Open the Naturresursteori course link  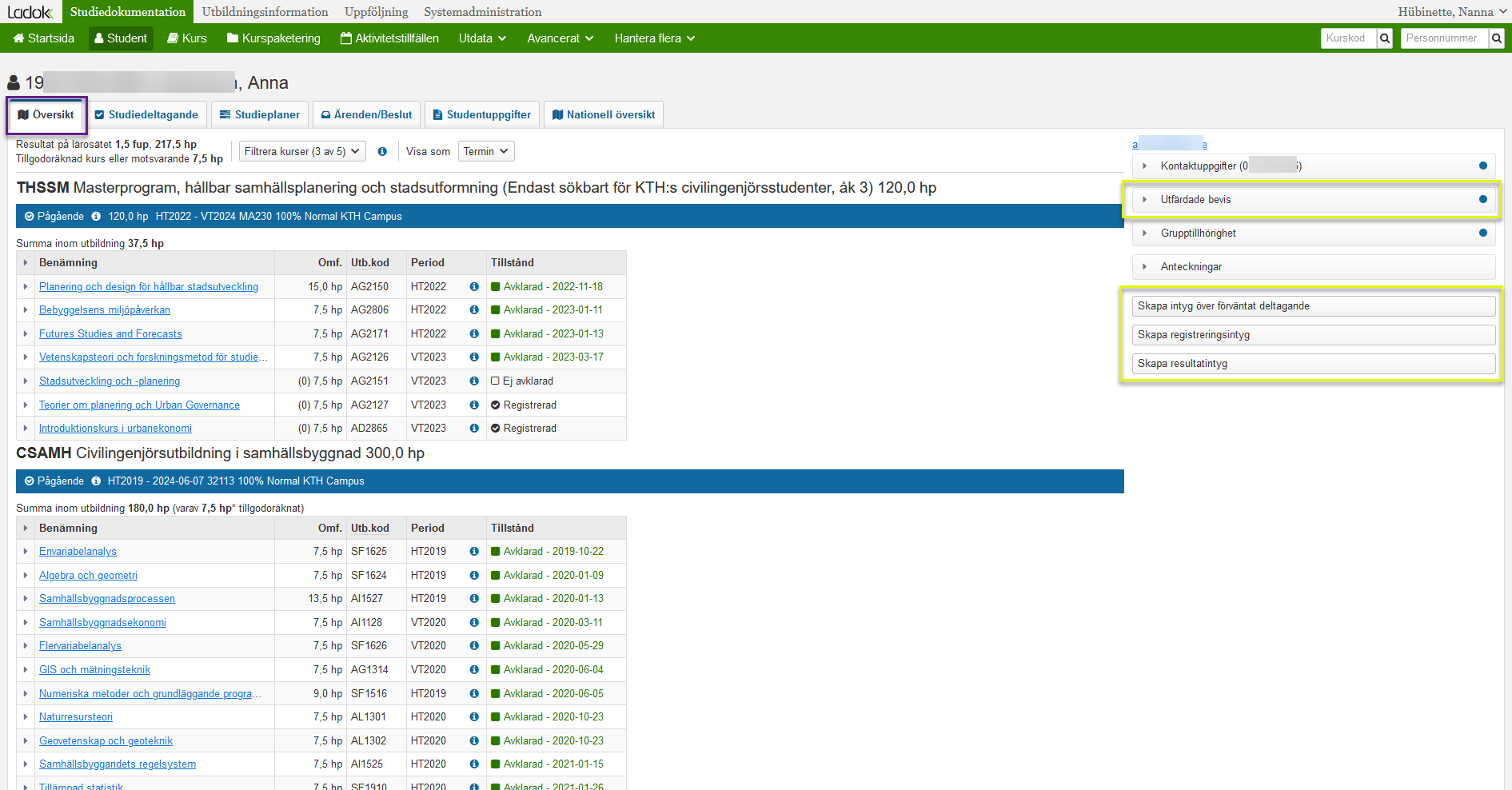(x=76, y=717)
